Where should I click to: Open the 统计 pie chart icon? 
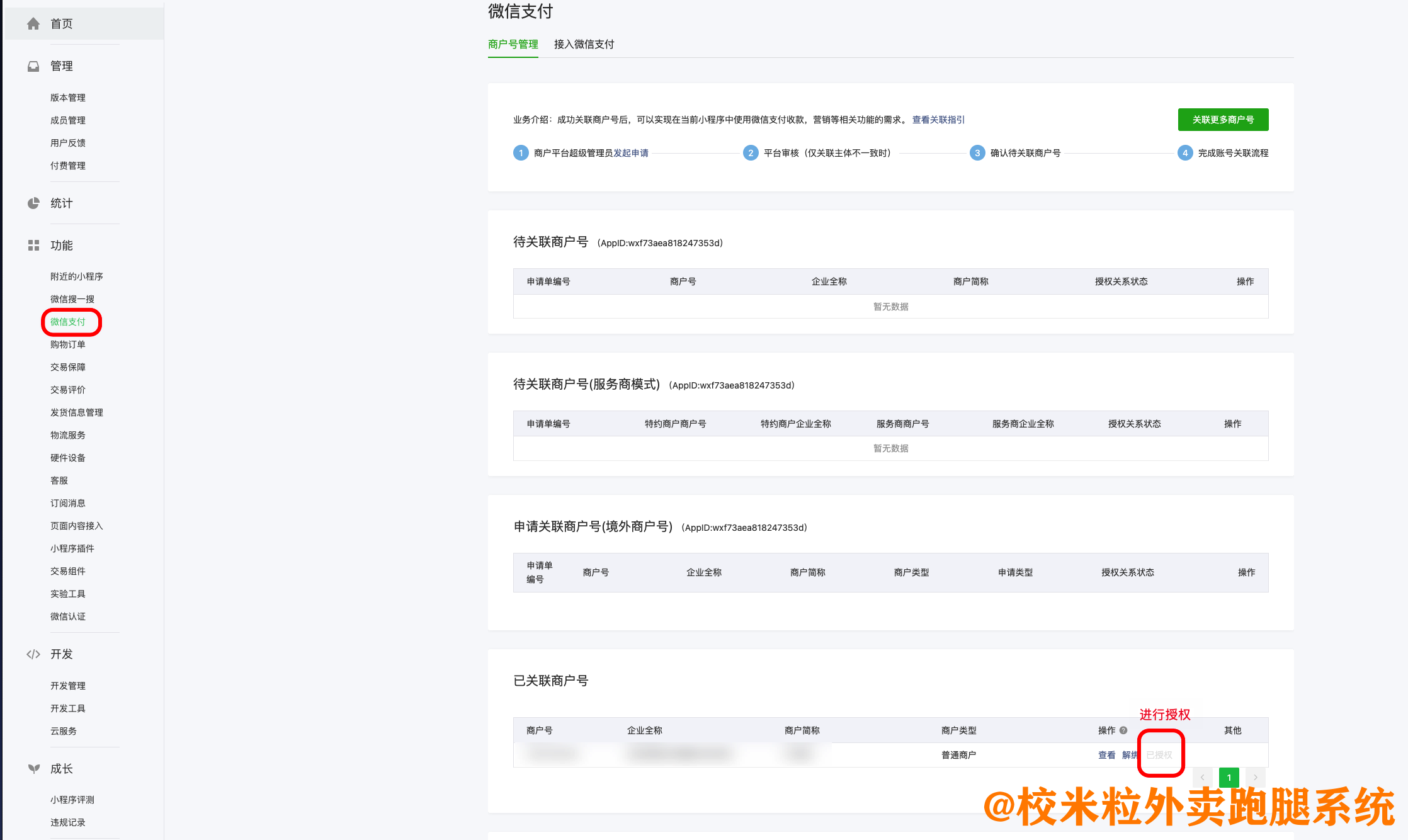33,203
